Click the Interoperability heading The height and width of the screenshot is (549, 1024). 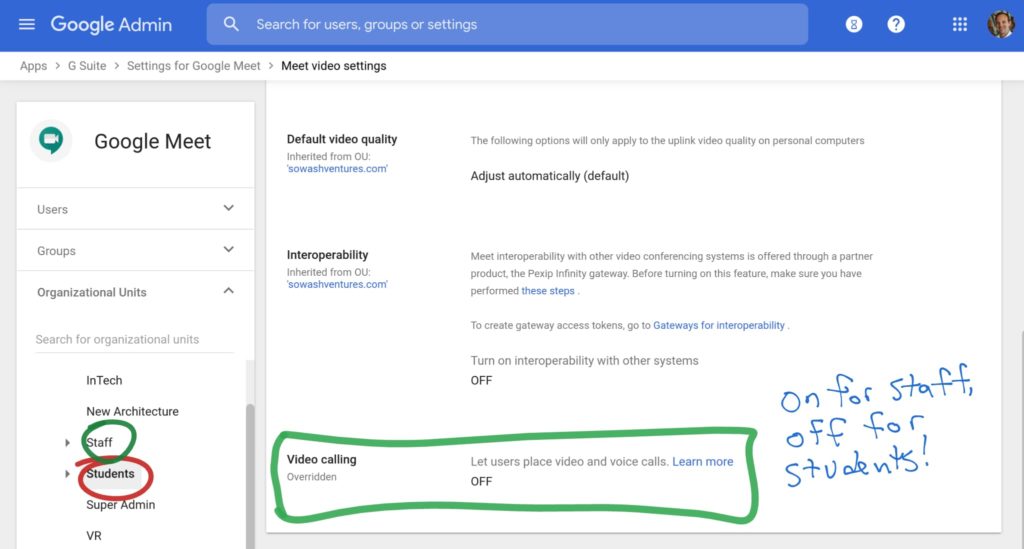click(x=327, y=255)
